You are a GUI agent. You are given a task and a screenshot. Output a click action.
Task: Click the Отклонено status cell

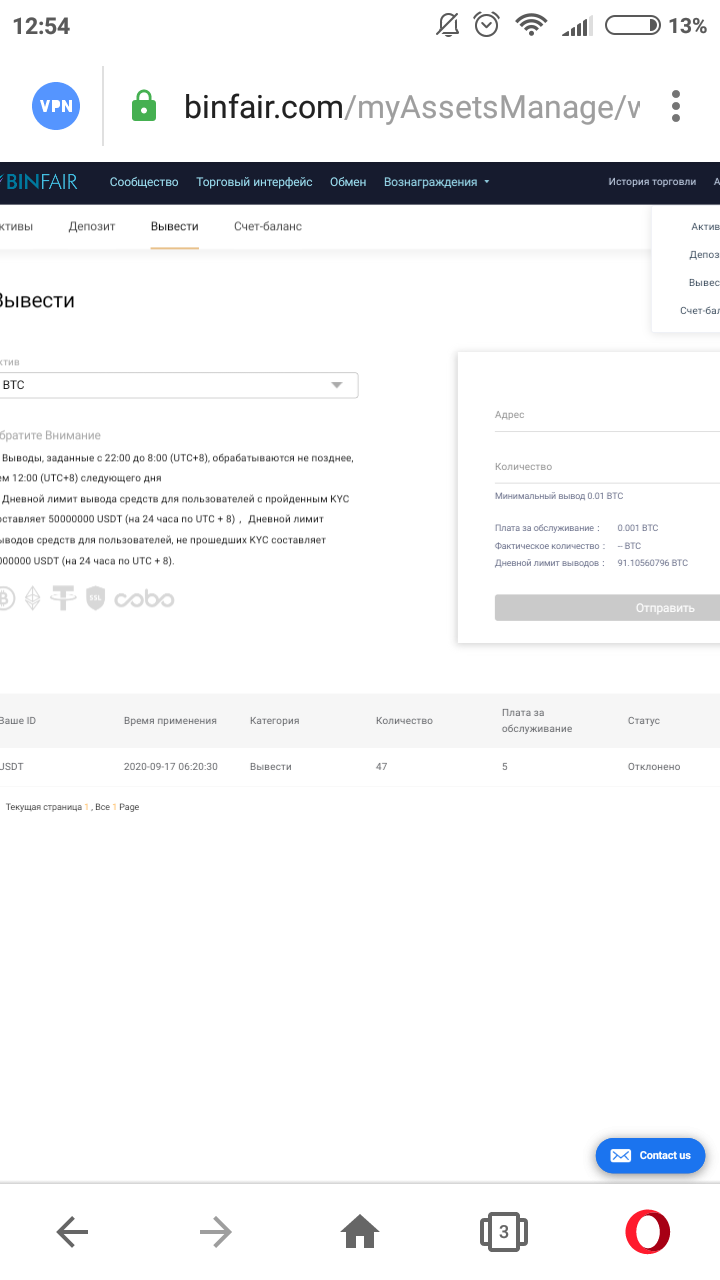[654, 767]
